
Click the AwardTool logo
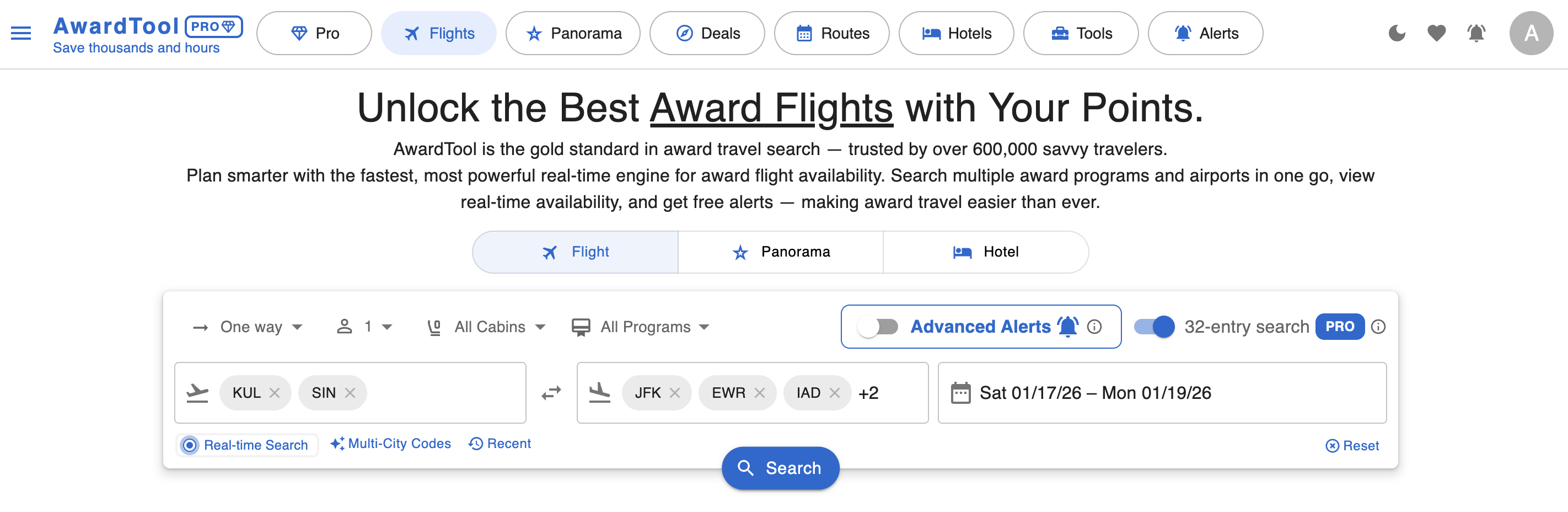pyautogui.click(x=116, y=26)
